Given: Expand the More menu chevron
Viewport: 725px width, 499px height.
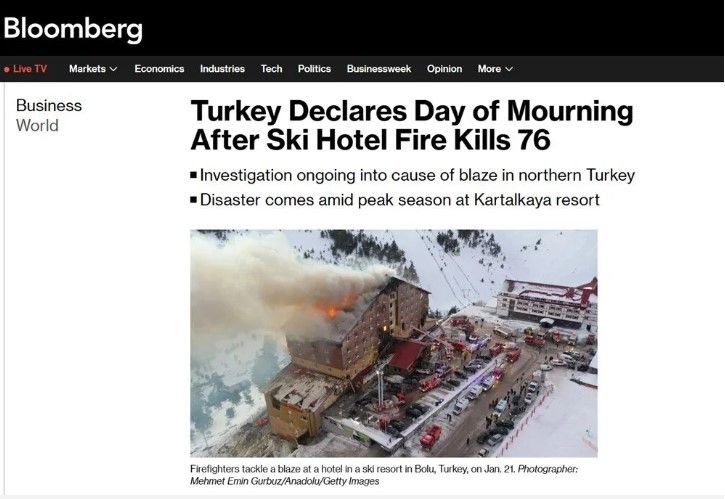Looking at the screenshot, I should click(509, 69).
